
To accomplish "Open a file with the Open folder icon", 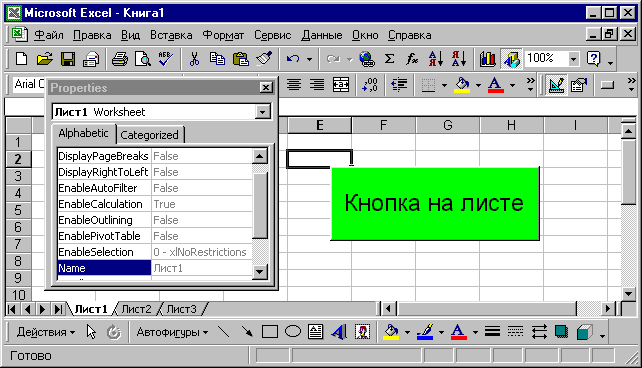I will [45, 59].
